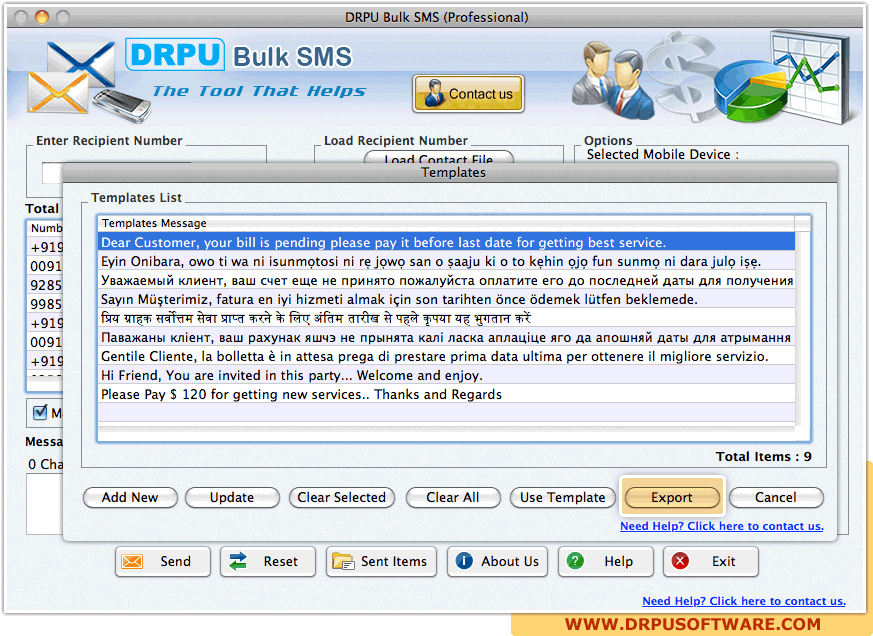This screenshot has width=873, height=636.
Task: Click the mobile phone icon in header
Action: (122, 104)
